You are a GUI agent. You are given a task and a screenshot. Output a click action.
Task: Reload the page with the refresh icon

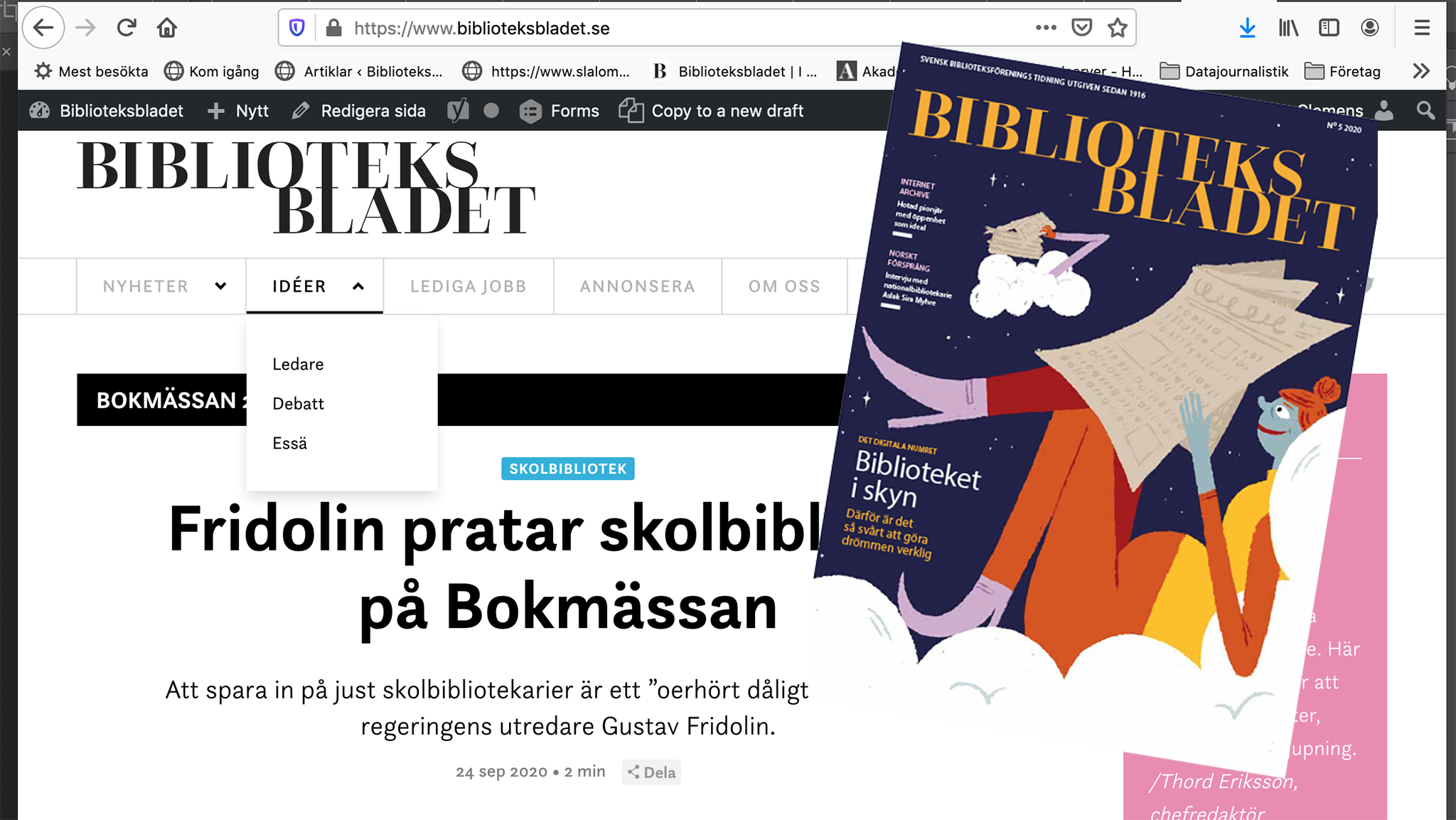coord(127,28)
